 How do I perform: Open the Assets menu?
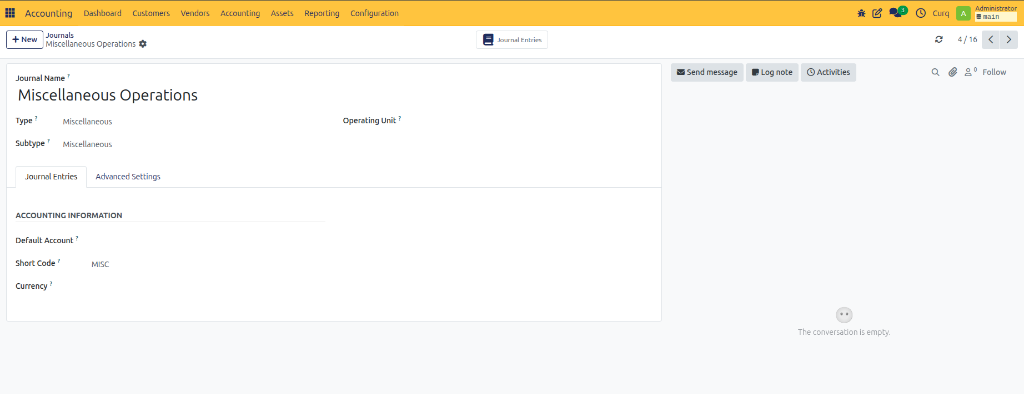pyautogui.click(x=282, y=13)
